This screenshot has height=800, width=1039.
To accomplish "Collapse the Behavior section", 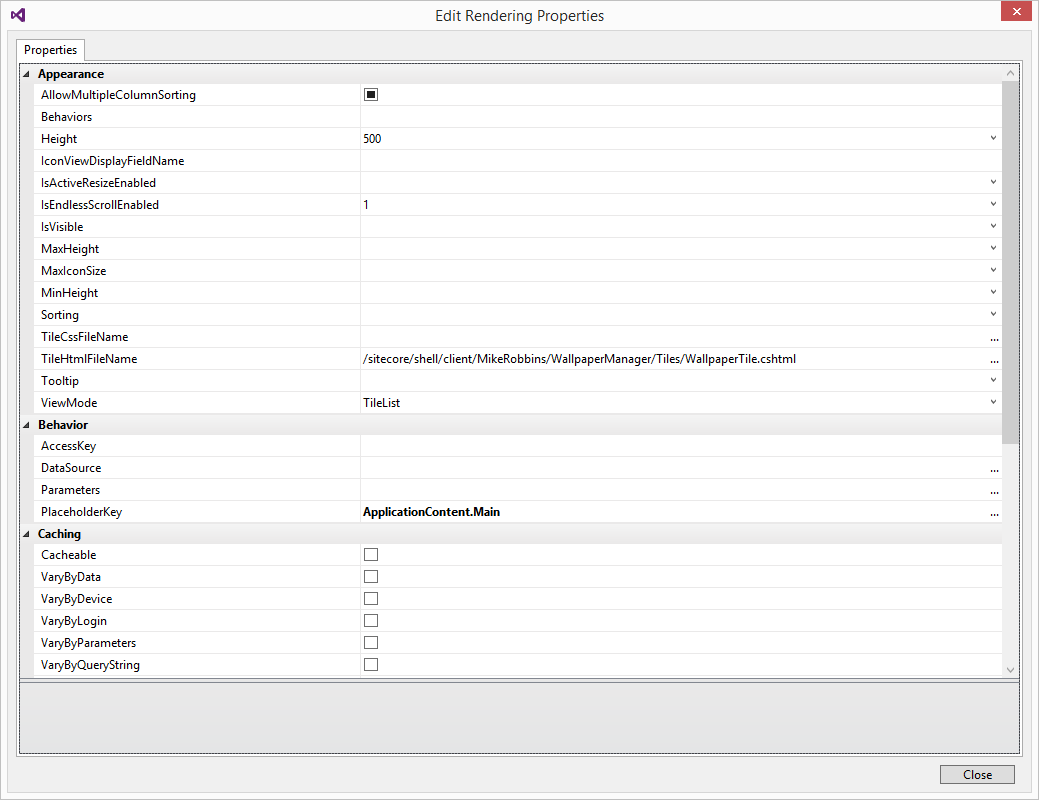I will (x=27, y=425).
